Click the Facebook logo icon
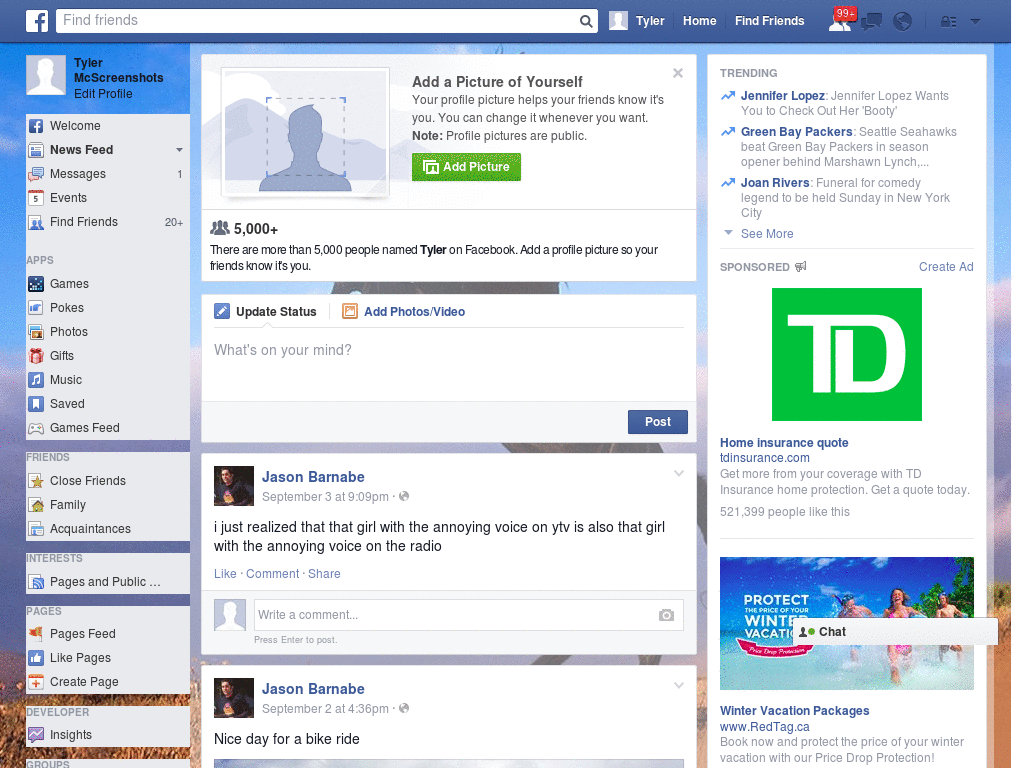Screen dimensions: 1024x768 coord(37,21)
